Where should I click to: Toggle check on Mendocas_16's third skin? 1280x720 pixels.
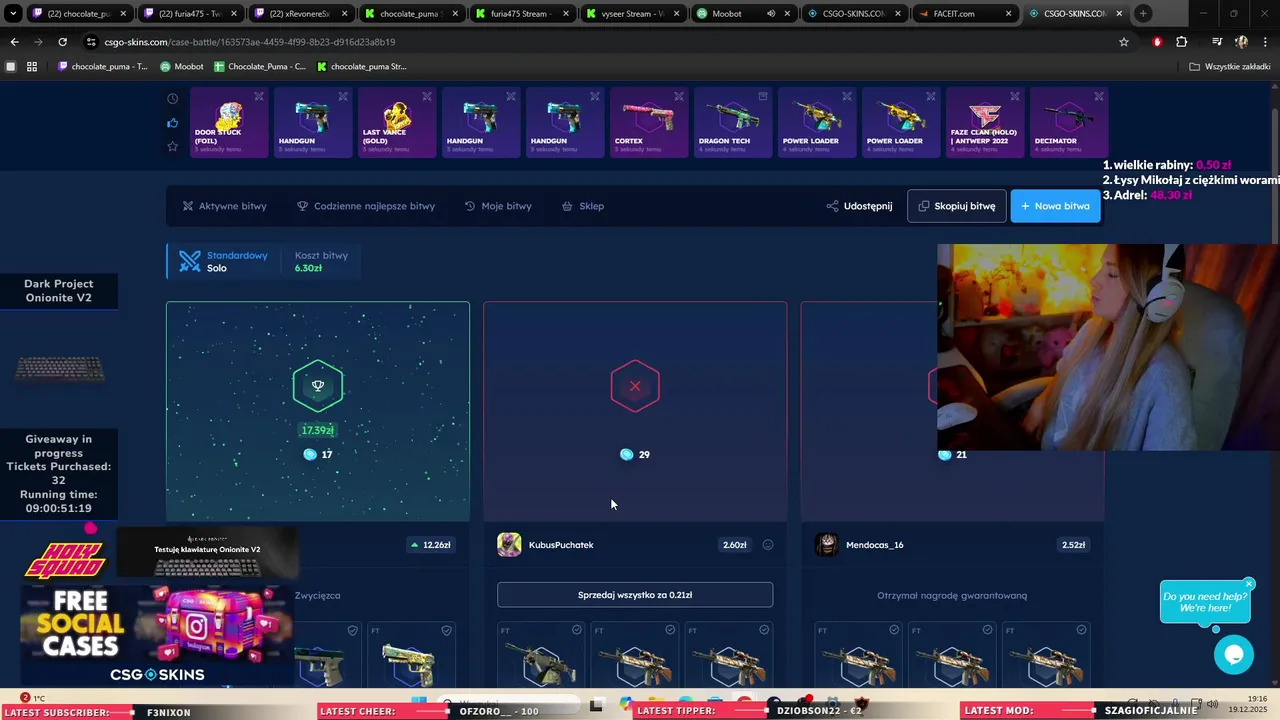pyautogui.click(x=1081, y=630)
